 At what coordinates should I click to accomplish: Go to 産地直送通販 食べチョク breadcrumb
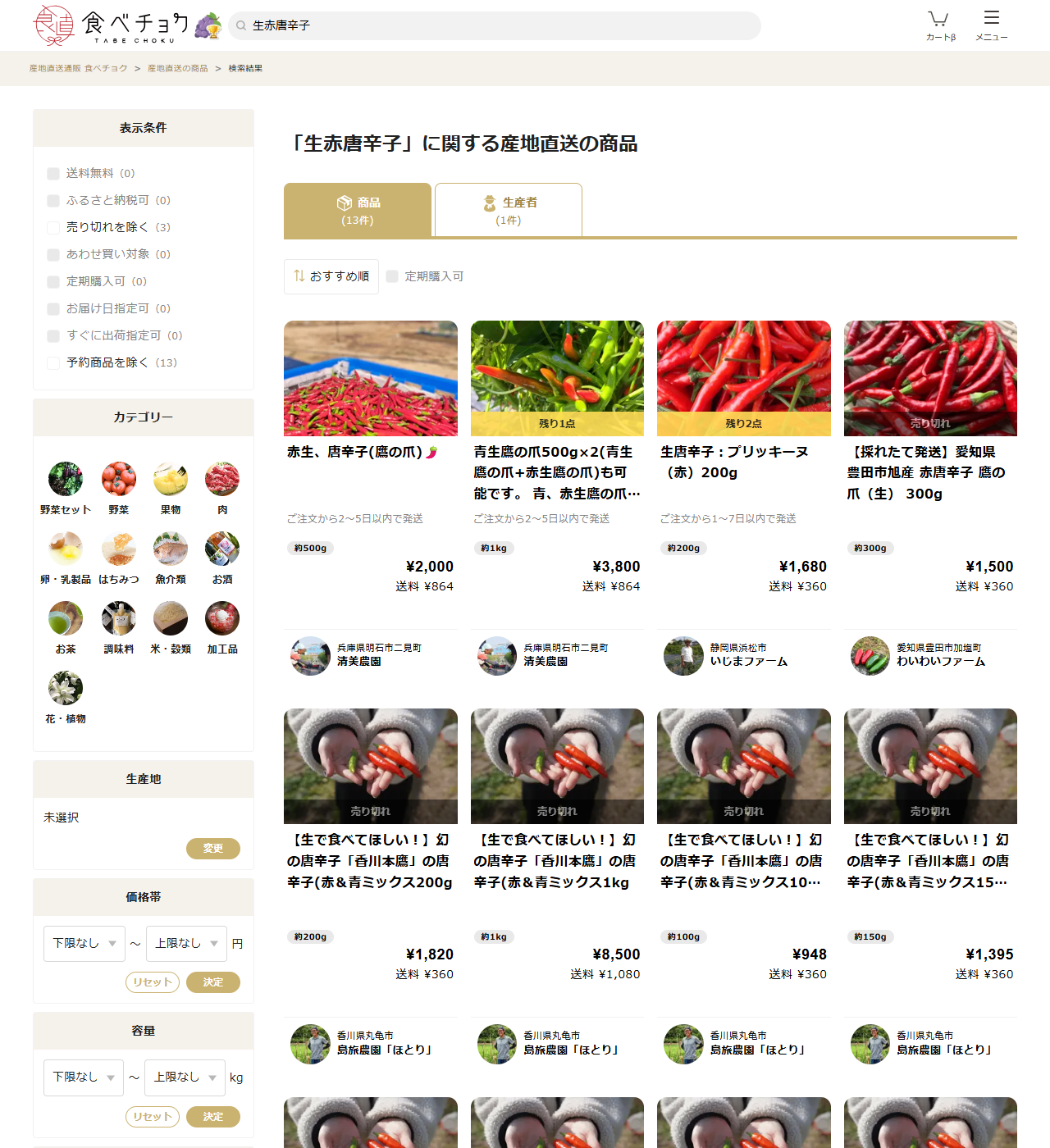point(79,69)
